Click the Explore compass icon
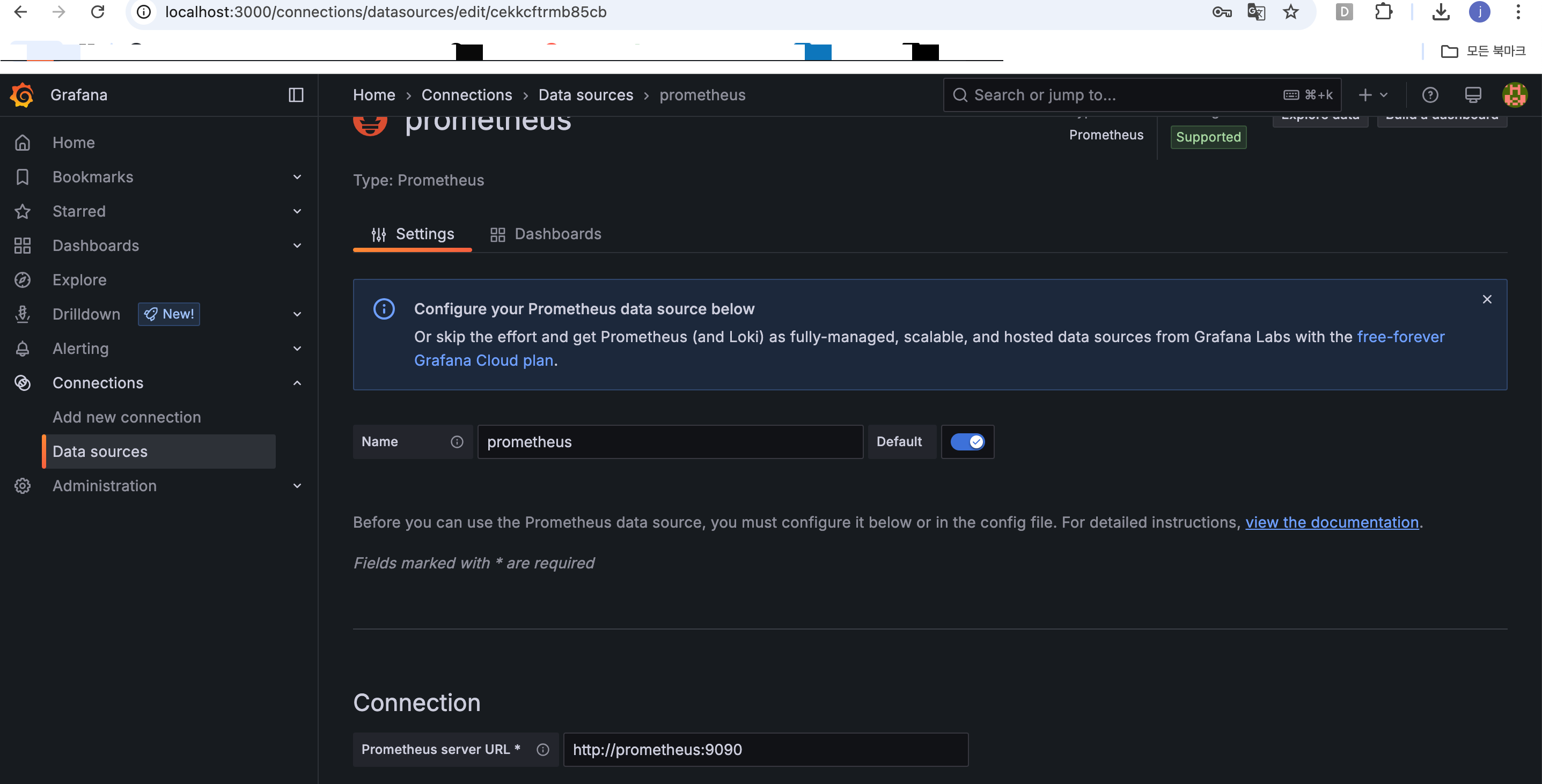1542x784 pixels. coord(23,279)
